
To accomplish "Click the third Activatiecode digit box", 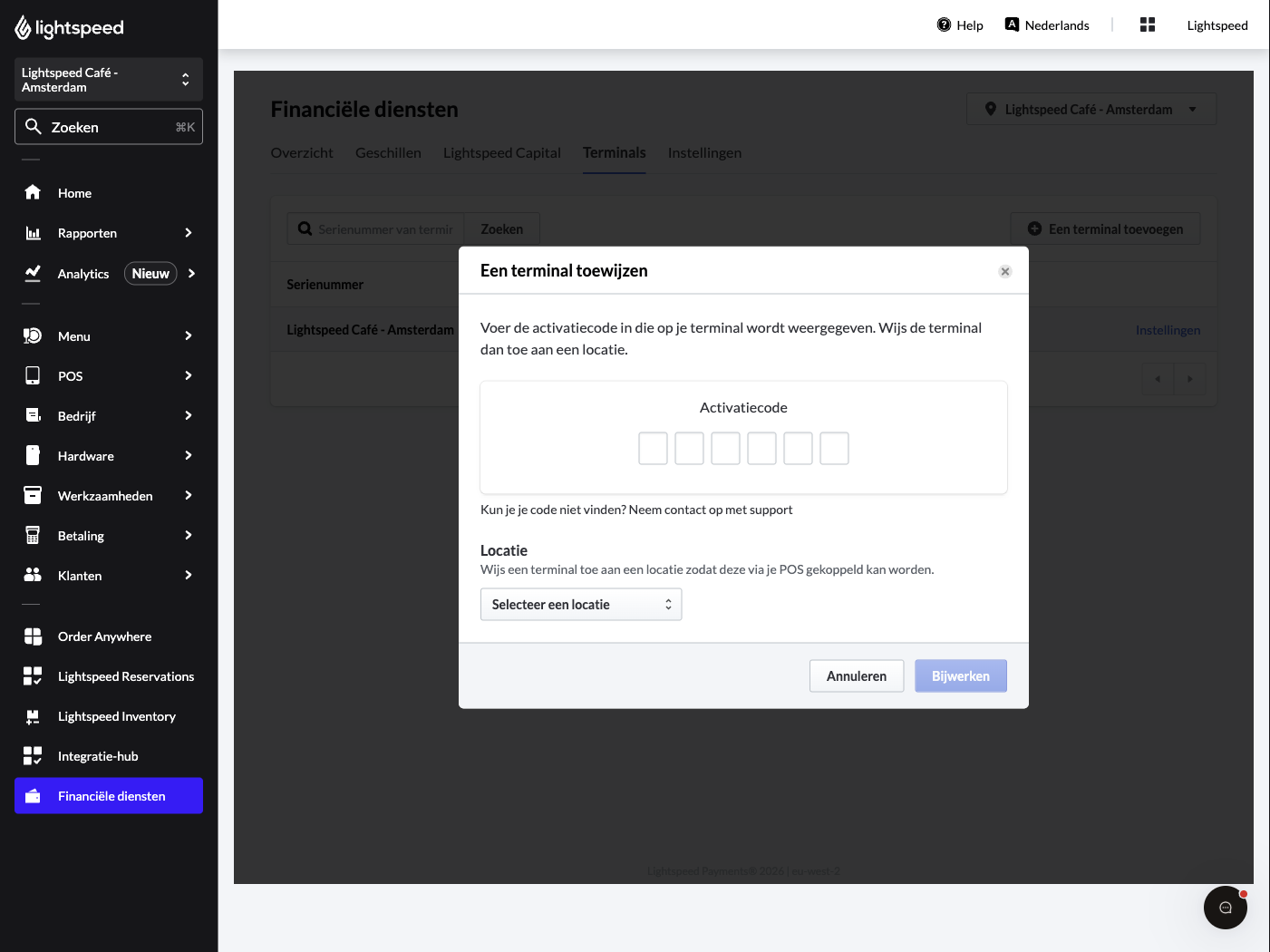I will [x=725, y=448].
